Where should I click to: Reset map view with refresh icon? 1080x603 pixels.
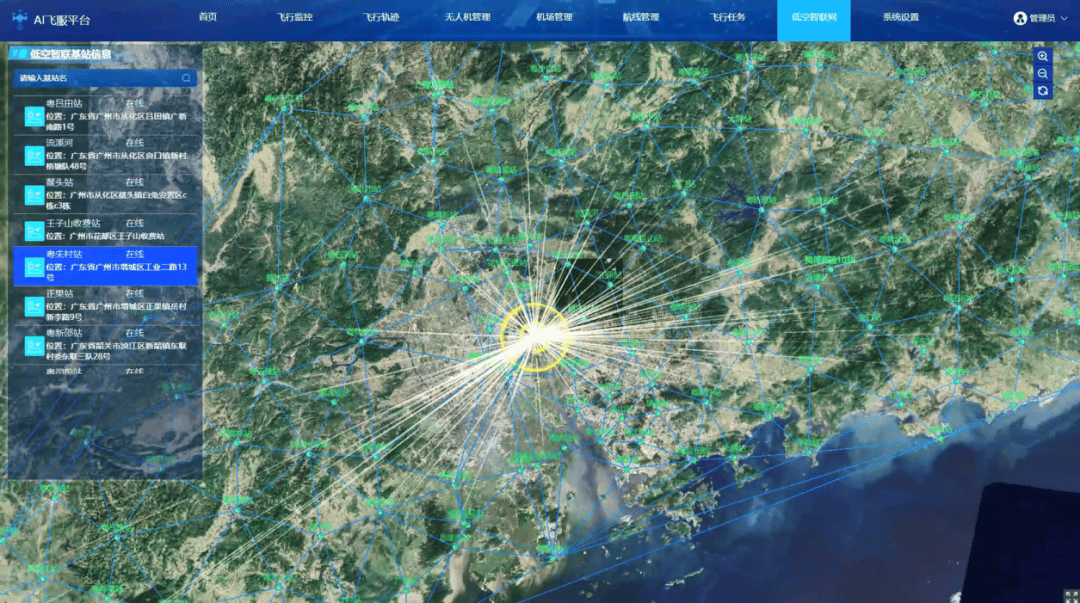tap(1043, 91)
